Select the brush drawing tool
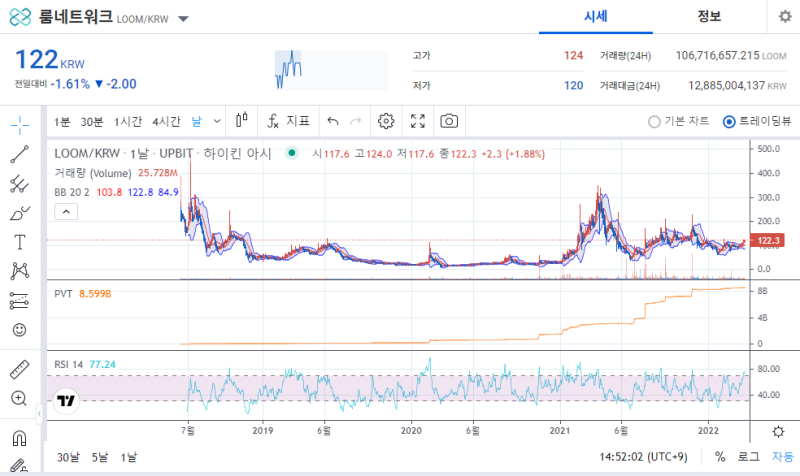 pyautogui.click(x=20, y=213)
